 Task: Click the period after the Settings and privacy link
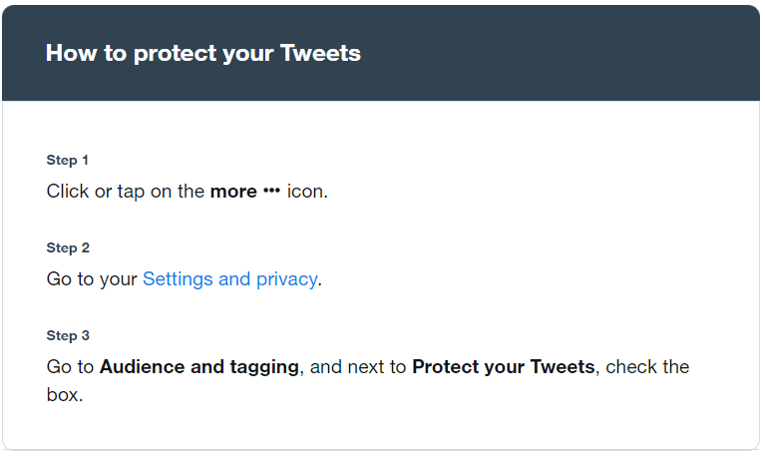[x=320, y=285]
